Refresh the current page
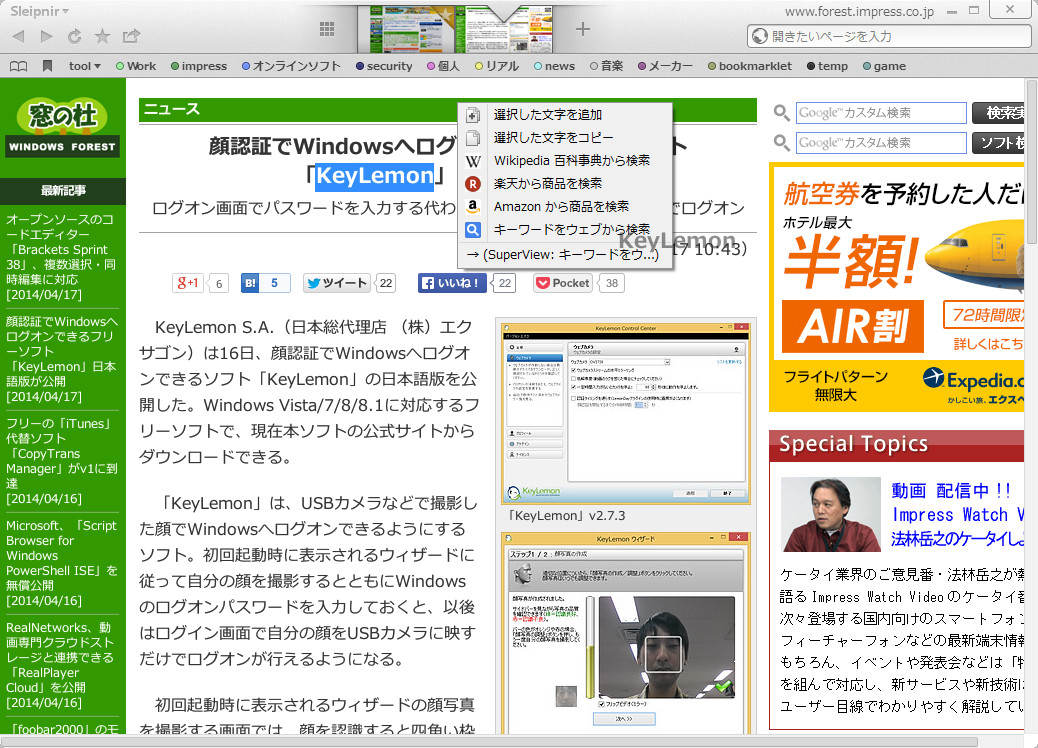This screenshot has width=1038, height=748. click(x=73, y=34)
